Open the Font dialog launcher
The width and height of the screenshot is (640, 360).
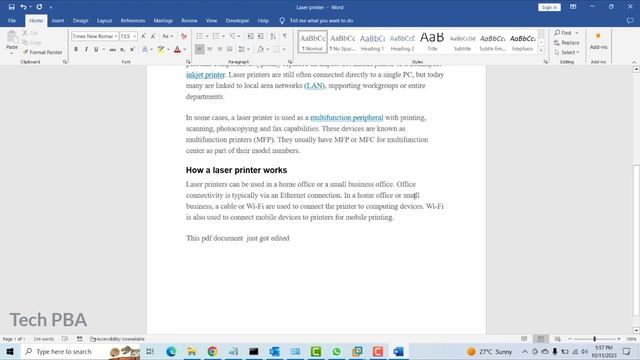tap(188, 62)
